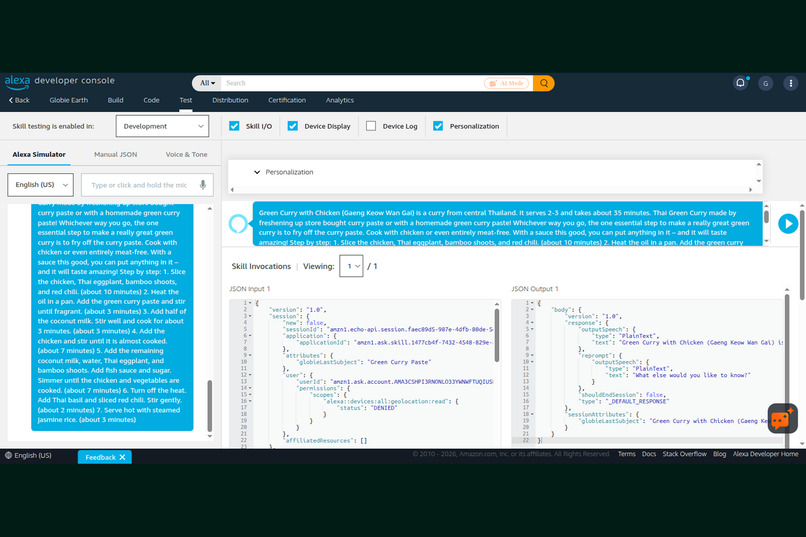Click the personalization panel scroll-left arrow
Image resolution: width=806 pixels, height=537 pixels.
click(232, 190)
